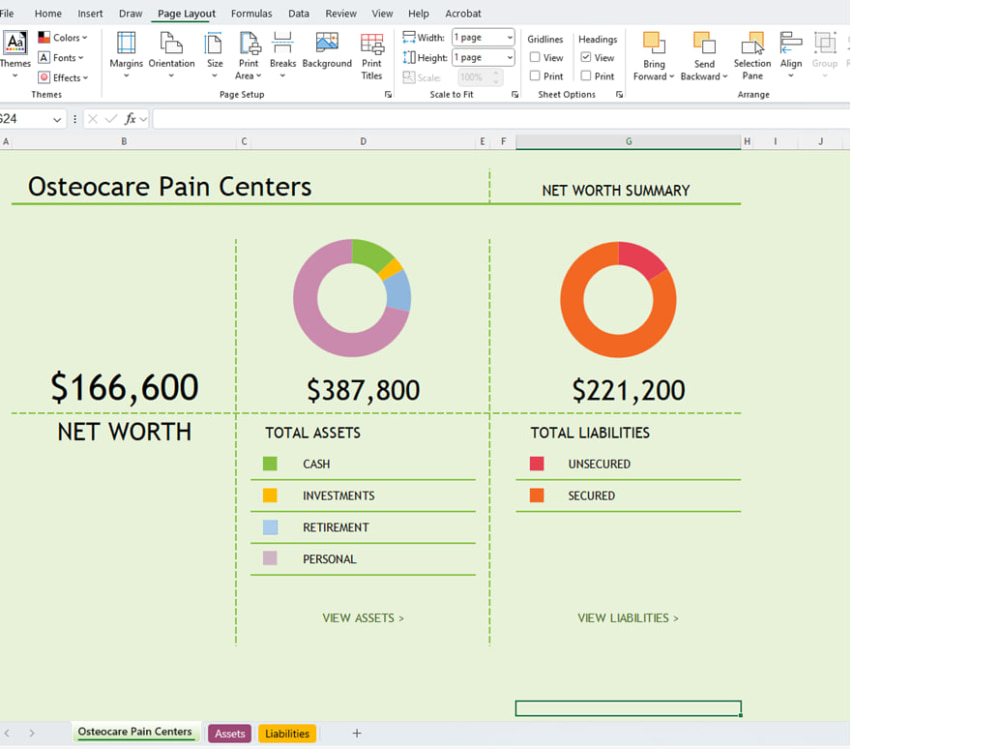Click the yellow INVESTMENTS legend swatch
Viewport: 1000px width, 750px height.
(x=270, y=496)
